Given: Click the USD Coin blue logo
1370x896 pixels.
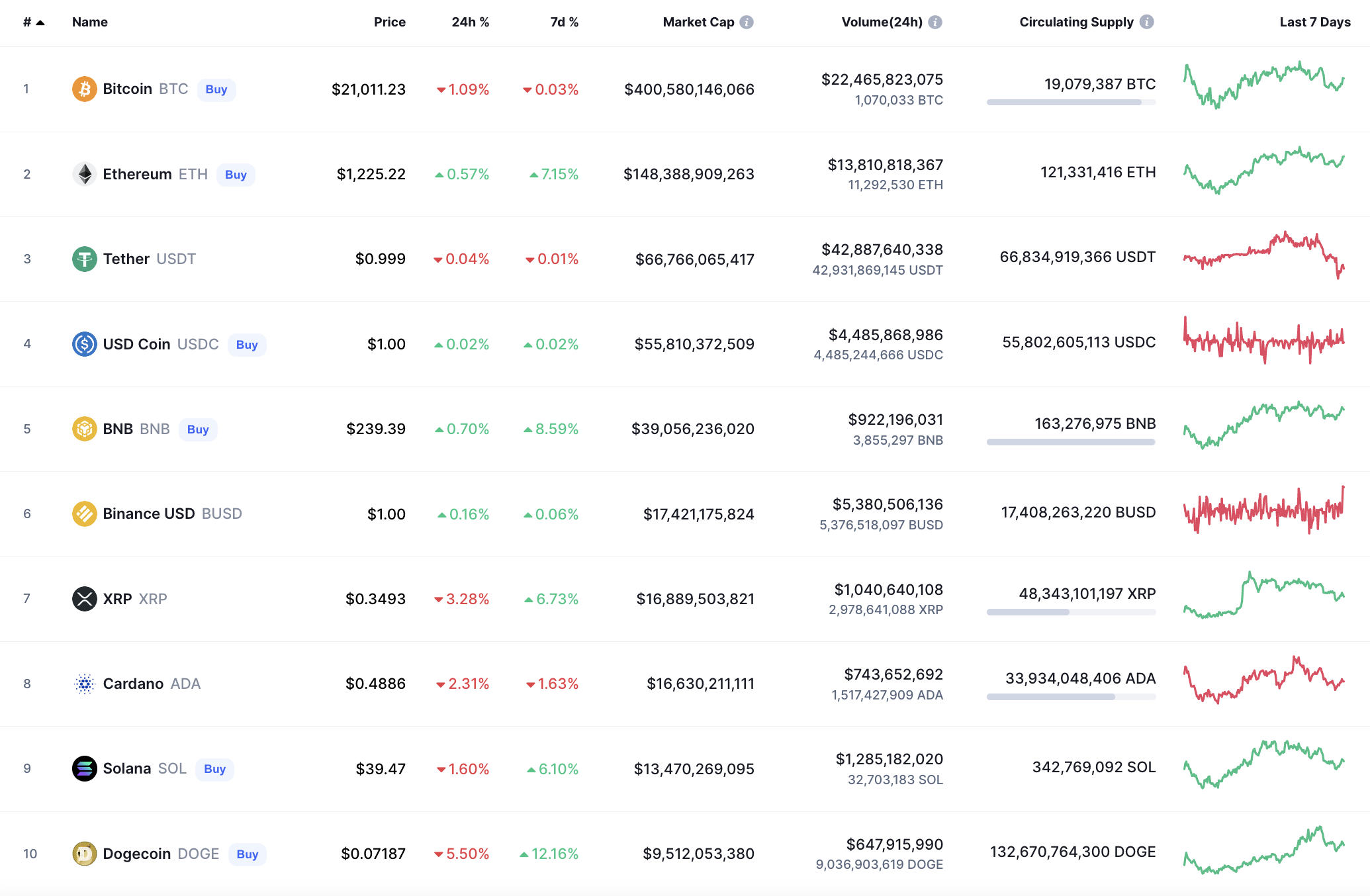Looking at the screenshot, I should (x=84, y=344).
